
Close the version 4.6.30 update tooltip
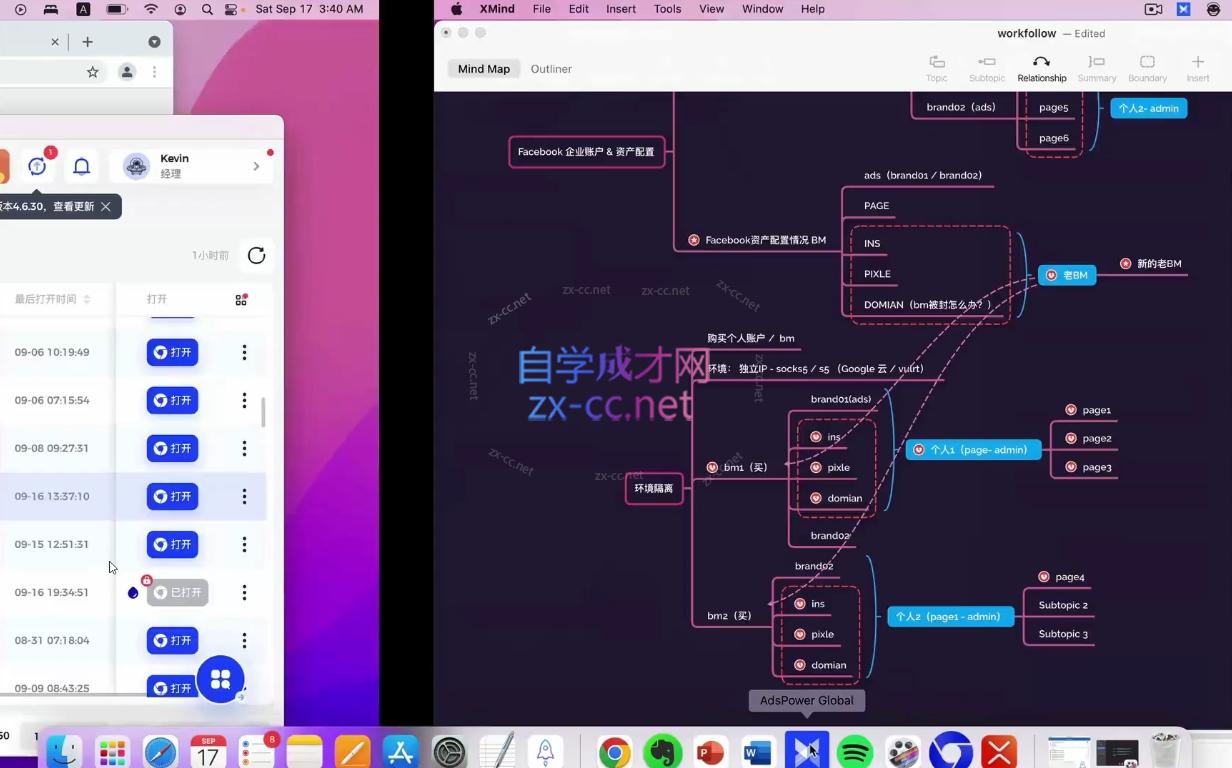[x=106, y=206]
